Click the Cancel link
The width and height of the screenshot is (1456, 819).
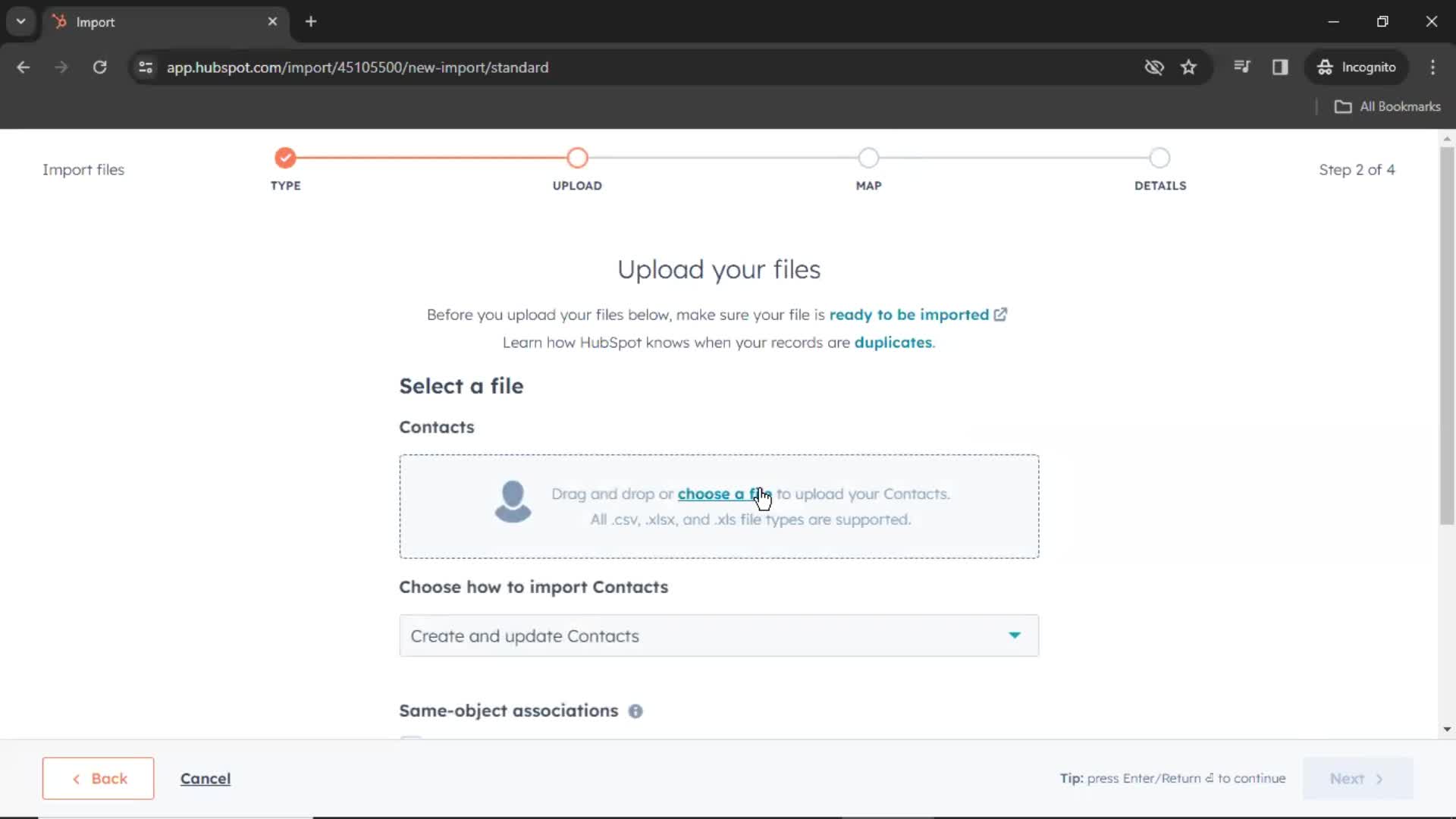coord(206,779)
